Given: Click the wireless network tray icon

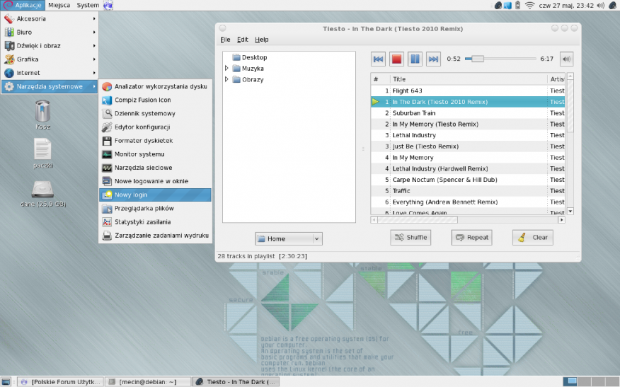Looking at the screenshot, I should [529, 5].
